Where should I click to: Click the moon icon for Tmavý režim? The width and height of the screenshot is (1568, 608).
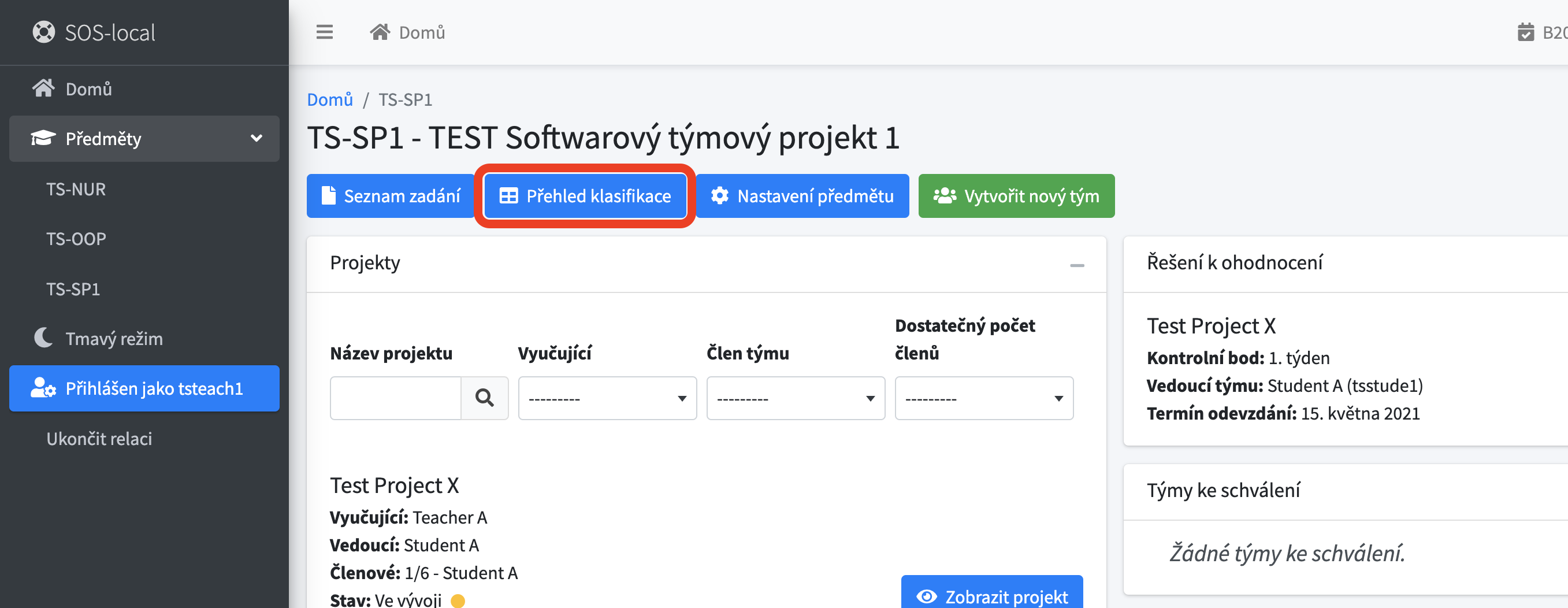coord(43,338)
